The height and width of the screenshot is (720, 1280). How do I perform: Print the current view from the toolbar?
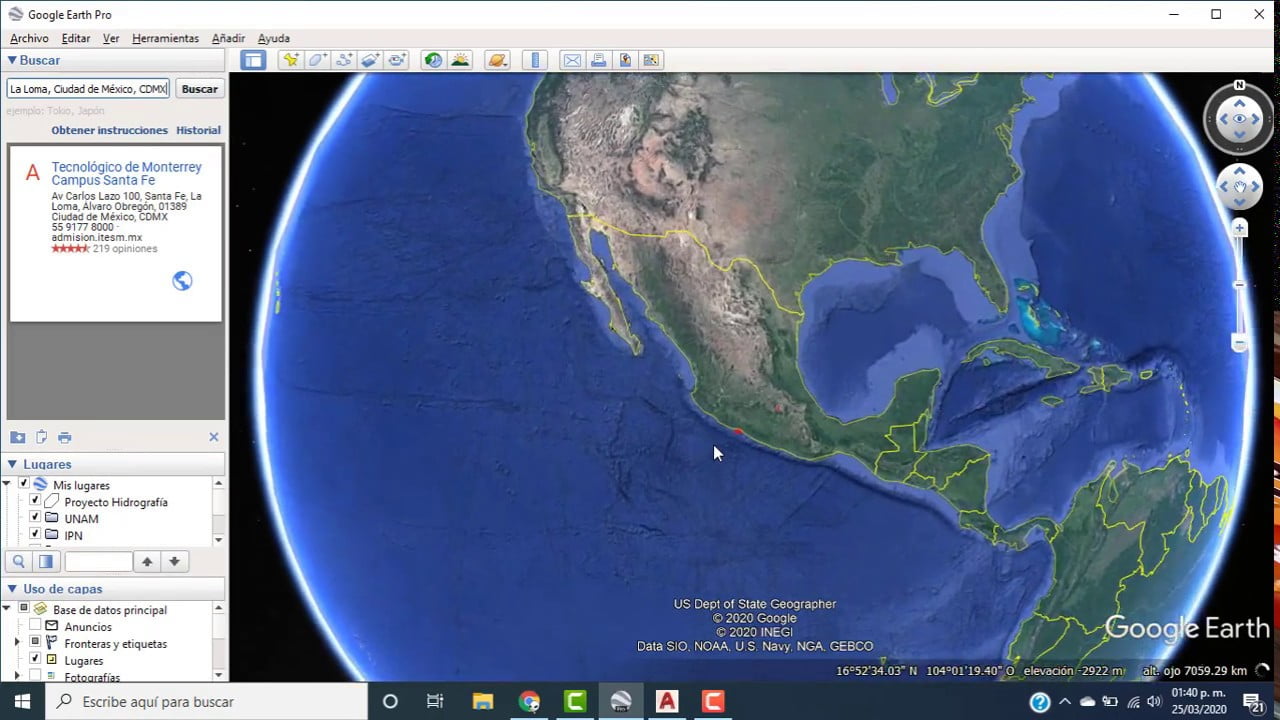point(599,60)
